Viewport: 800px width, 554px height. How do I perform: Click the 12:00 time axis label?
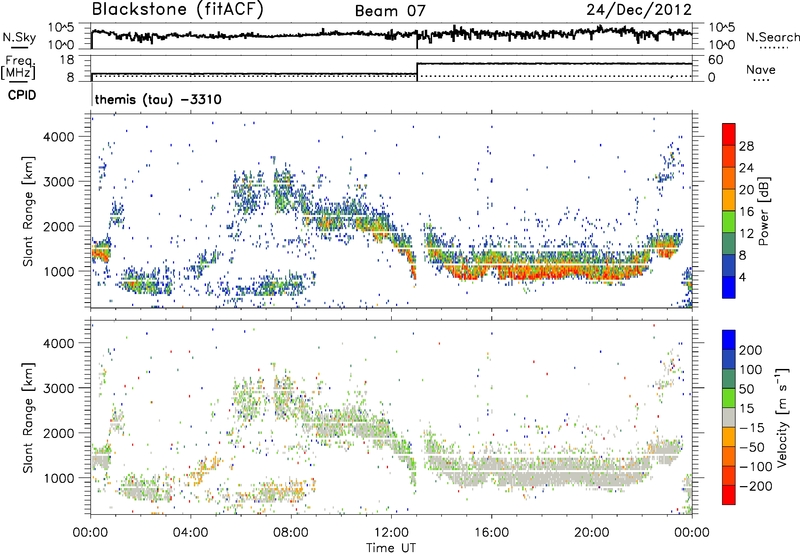pos(391,533)
